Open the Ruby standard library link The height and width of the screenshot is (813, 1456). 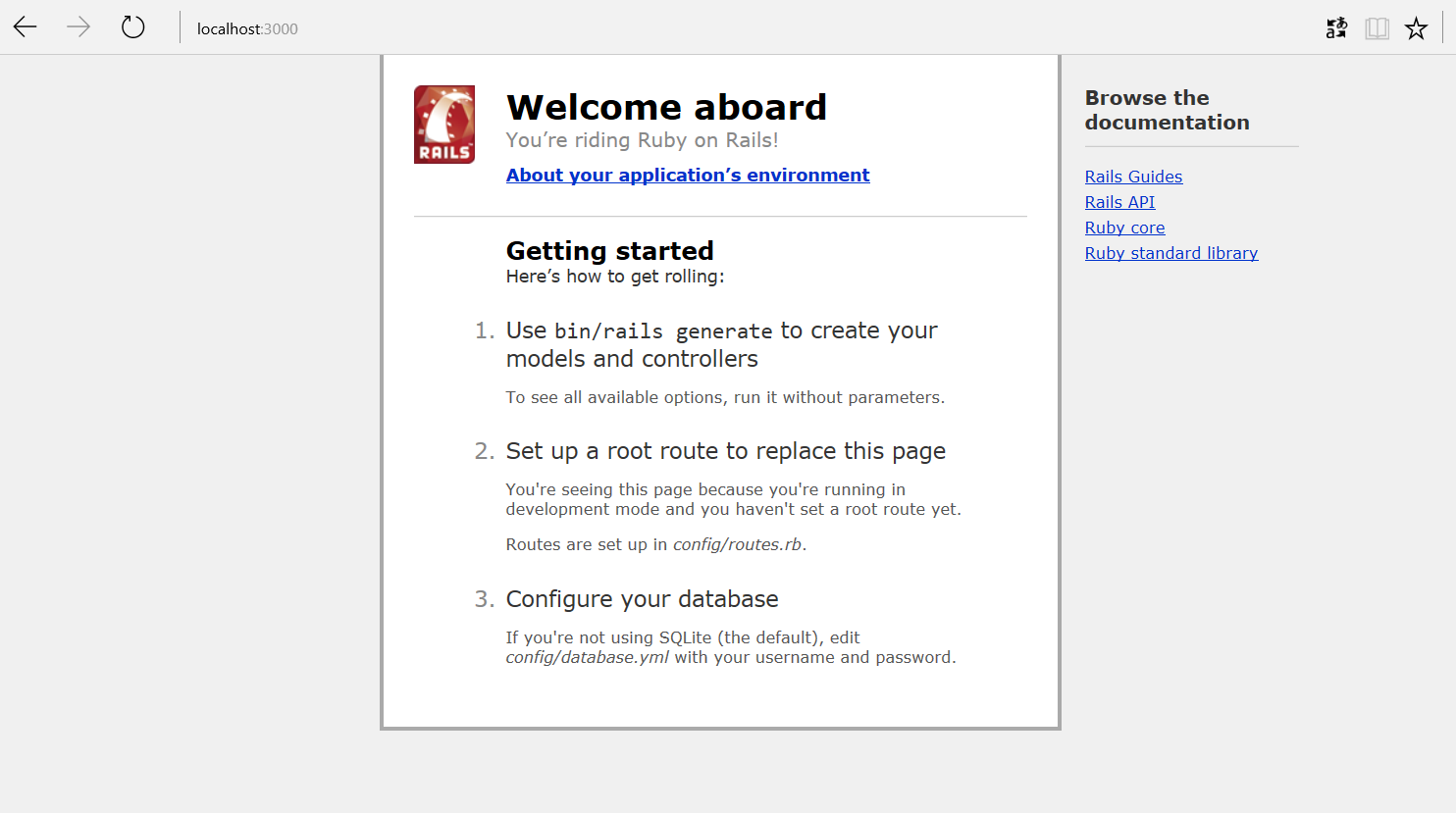(1171, 253)
